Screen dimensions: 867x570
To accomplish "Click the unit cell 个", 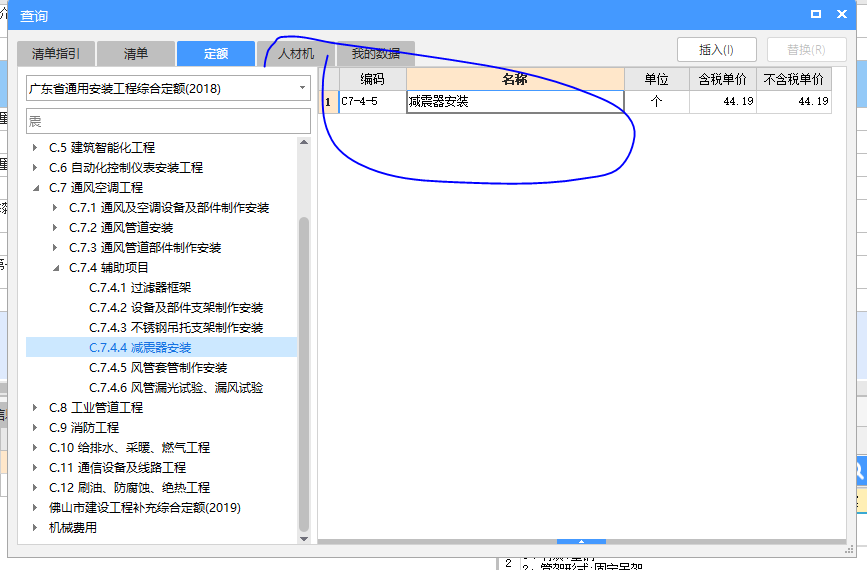I will tap(657, 102).
